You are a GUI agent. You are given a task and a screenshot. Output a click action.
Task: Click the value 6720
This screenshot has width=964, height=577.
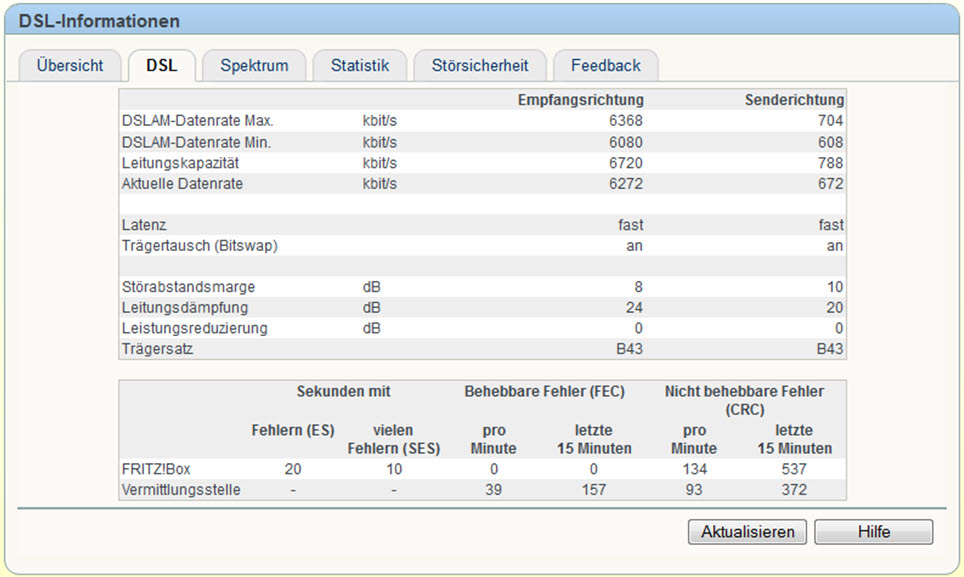pos(626,163)
